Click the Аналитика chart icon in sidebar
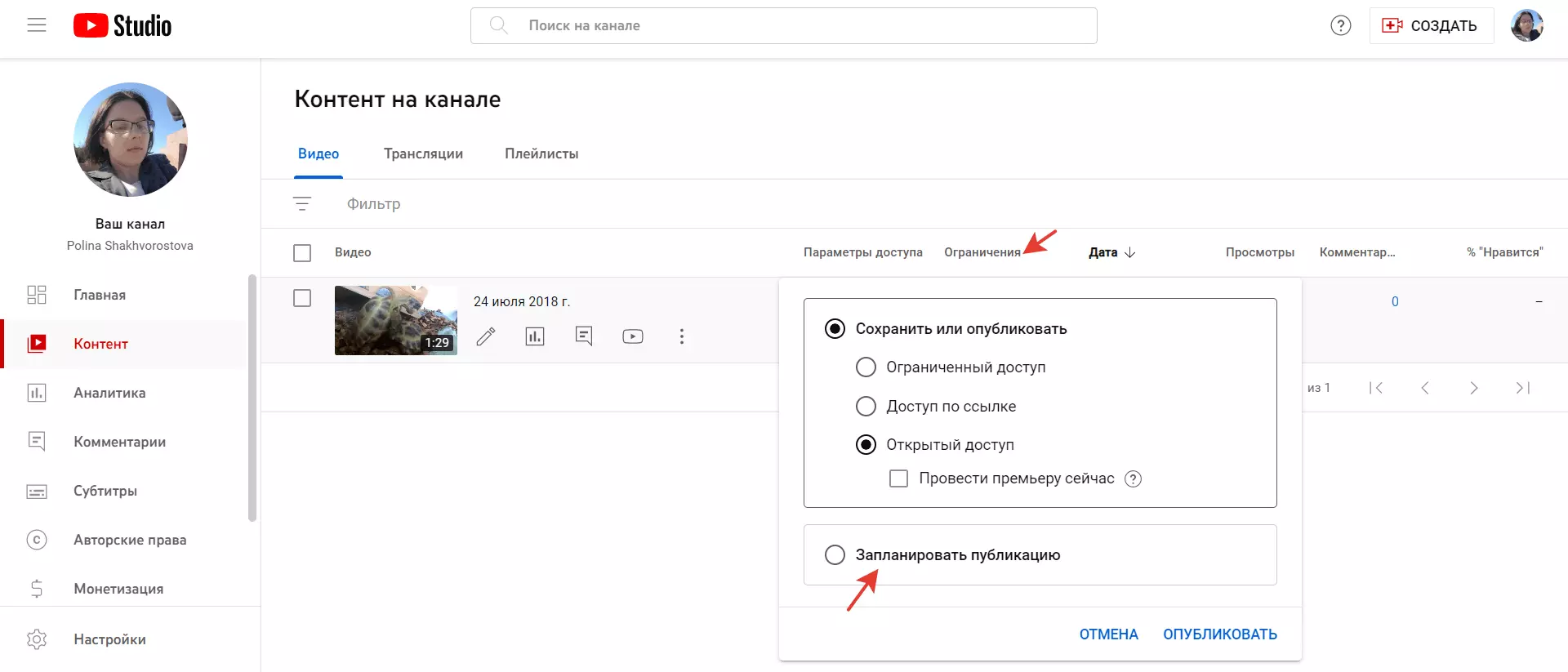The width and height of the screenshot is (1568, 672). pos(37,393)
